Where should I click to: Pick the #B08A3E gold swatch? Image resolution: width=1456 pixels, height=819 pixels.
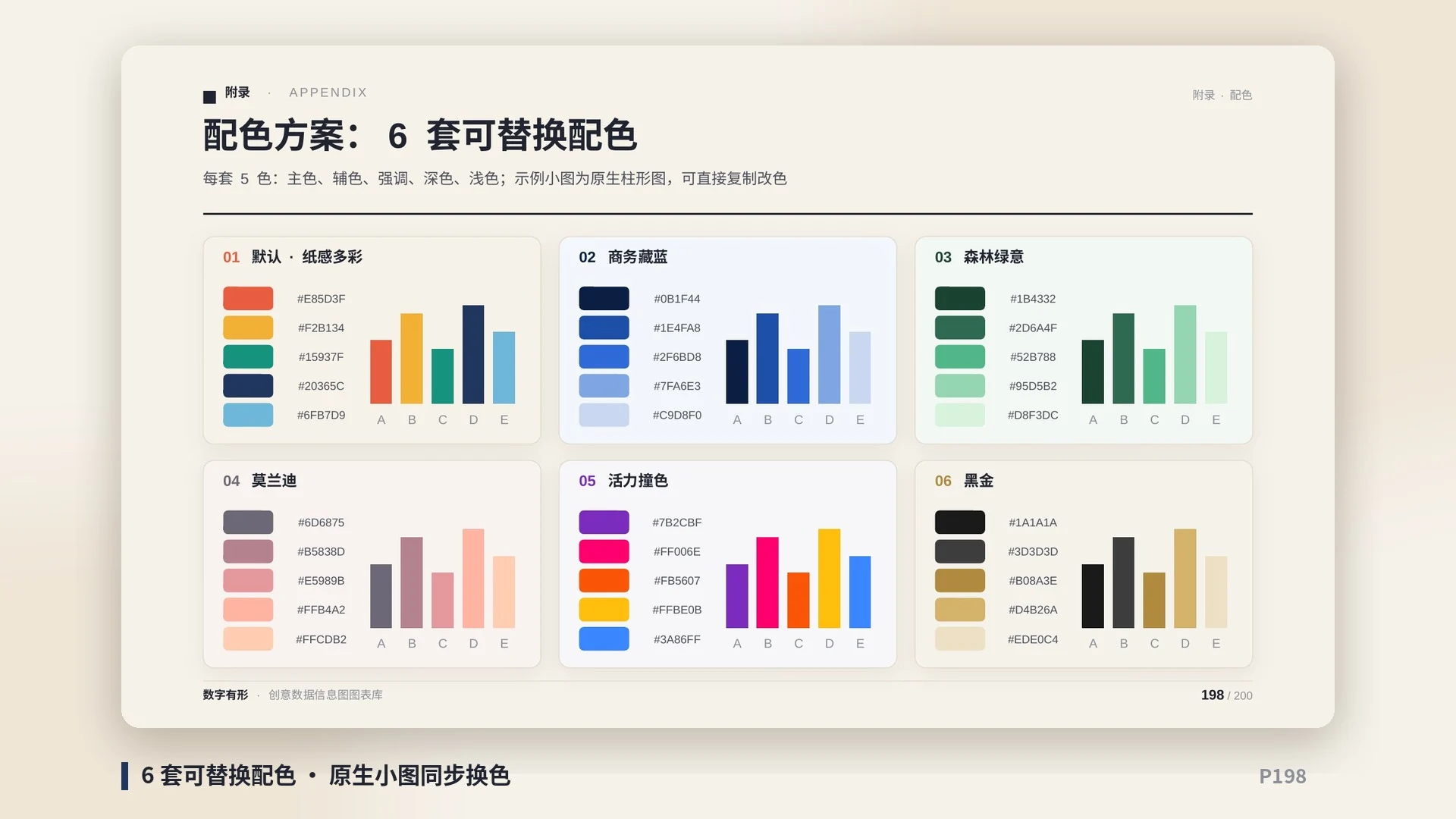click(960, 581)
